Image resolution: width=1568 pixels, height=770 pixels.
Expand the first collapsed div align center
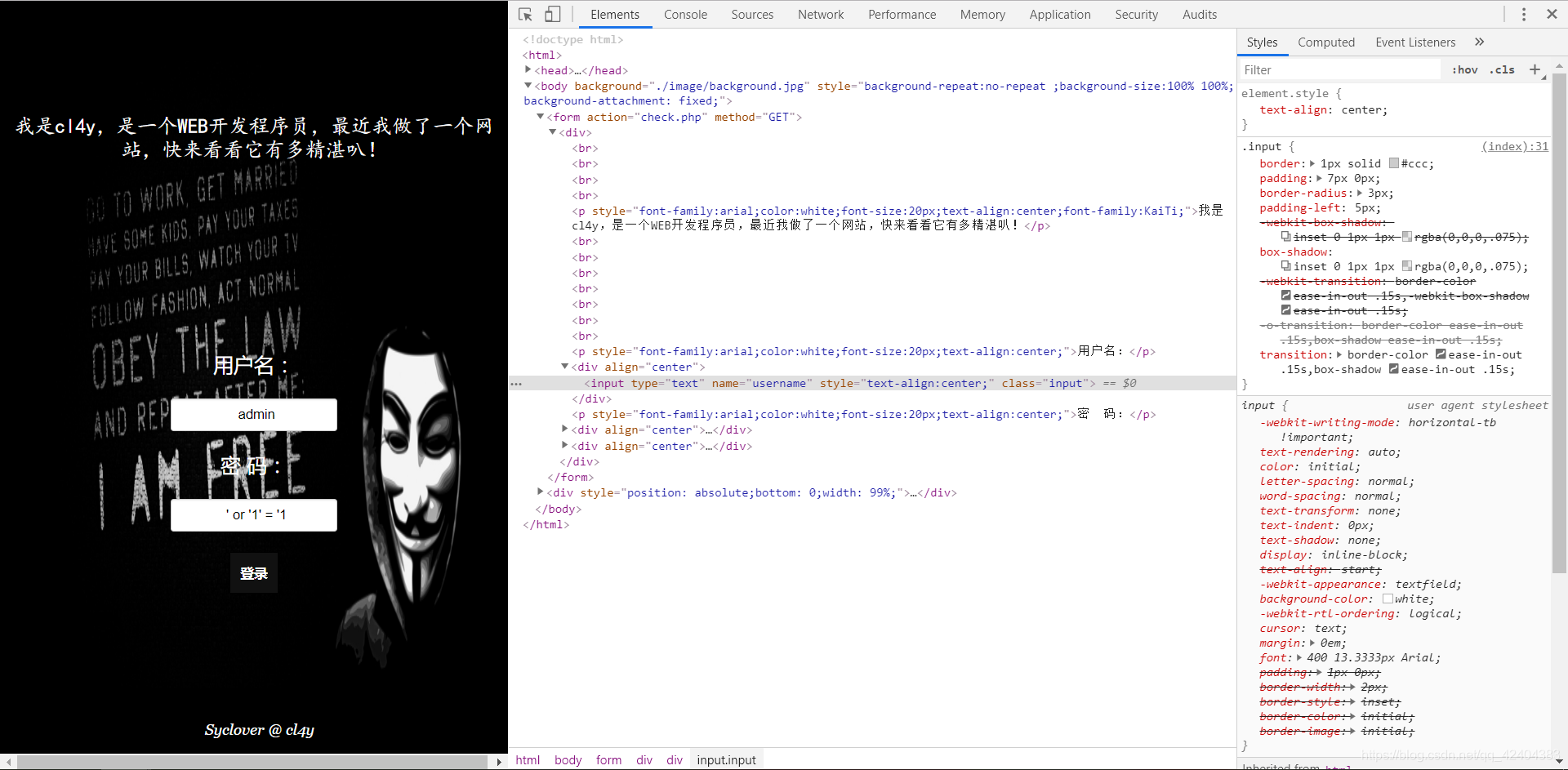tap(565, 430)
